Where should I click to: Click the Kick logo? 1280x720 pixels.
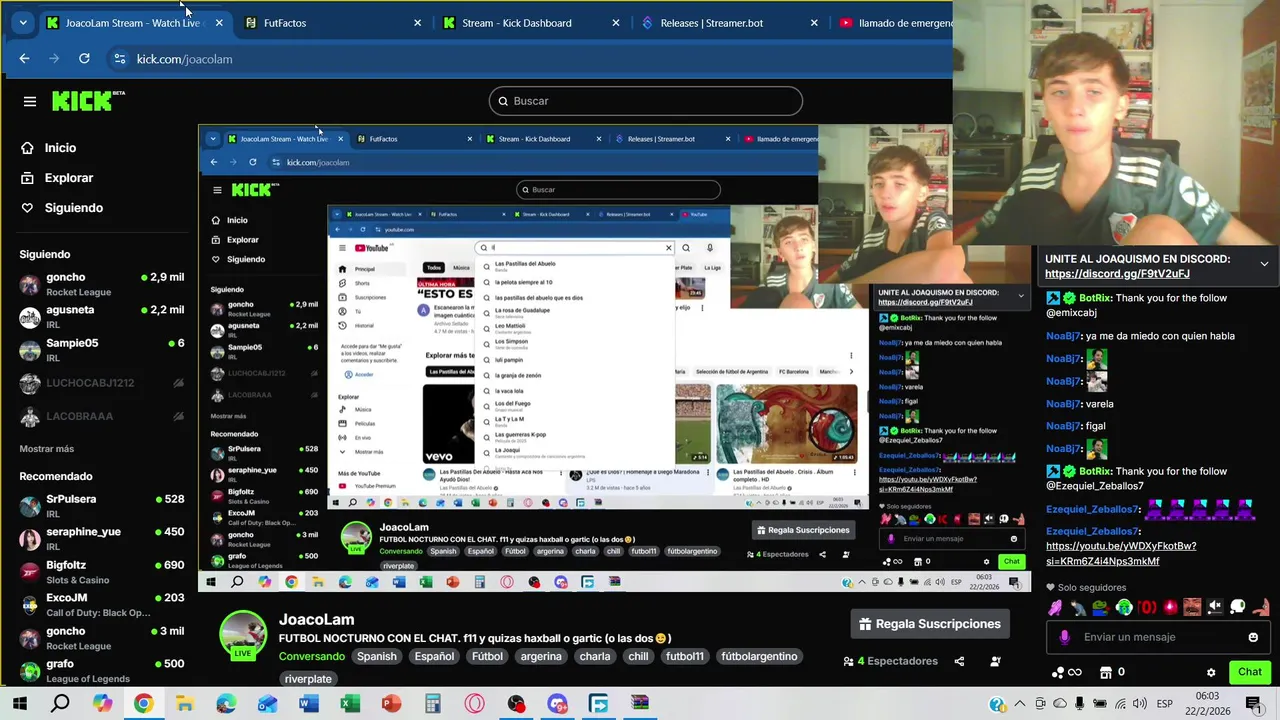88,100
